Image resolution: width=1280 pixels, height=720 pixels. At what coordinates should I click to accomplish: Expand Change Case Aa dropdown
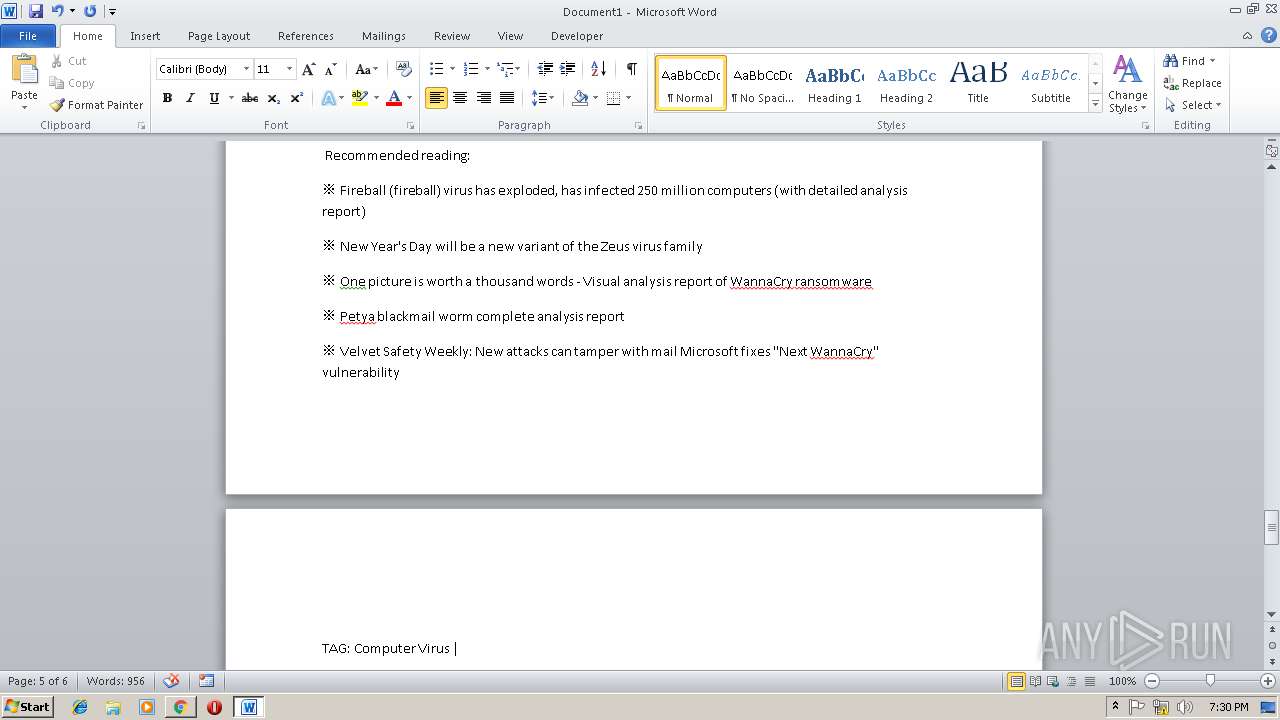(x=367, y=69)
